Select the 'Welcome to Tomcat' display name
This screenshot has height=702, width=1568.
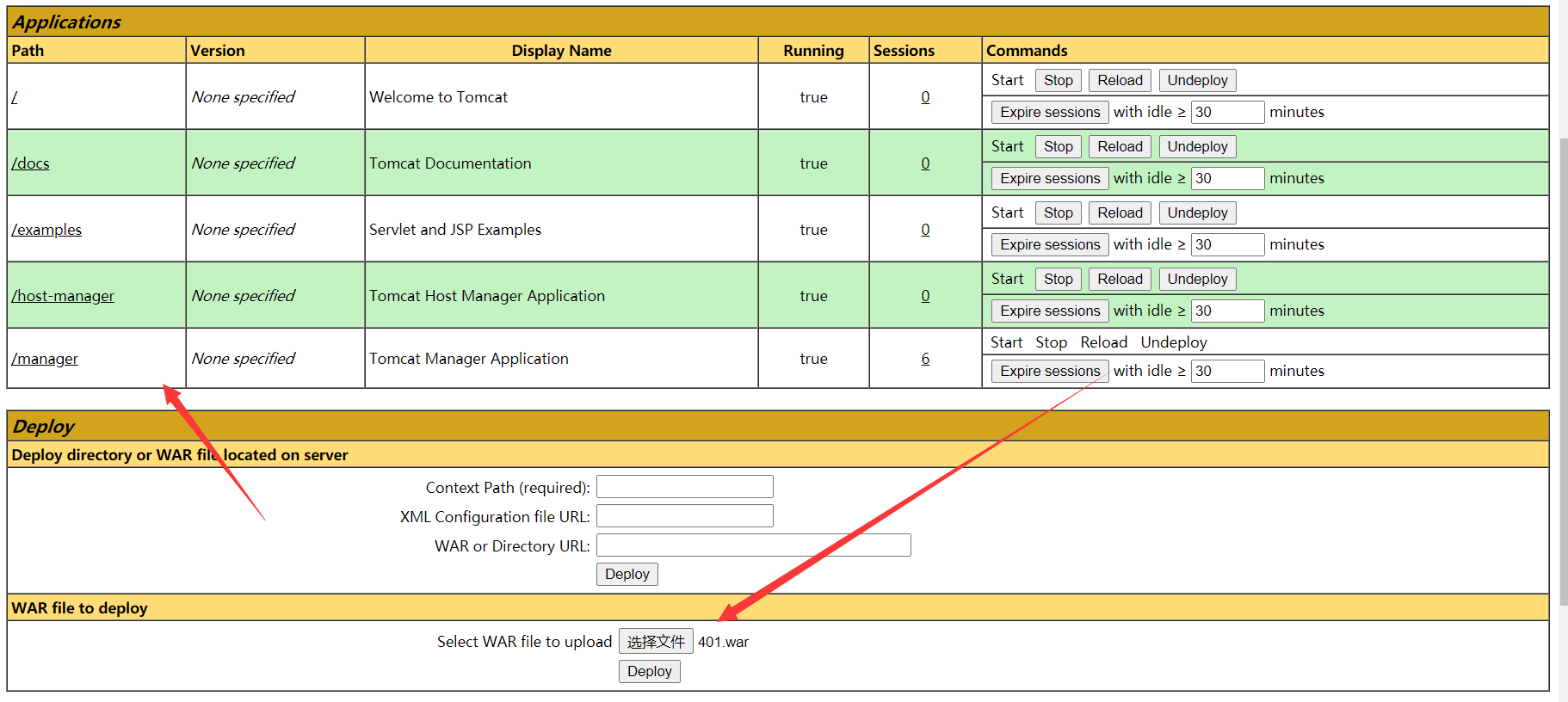[438, 97]
